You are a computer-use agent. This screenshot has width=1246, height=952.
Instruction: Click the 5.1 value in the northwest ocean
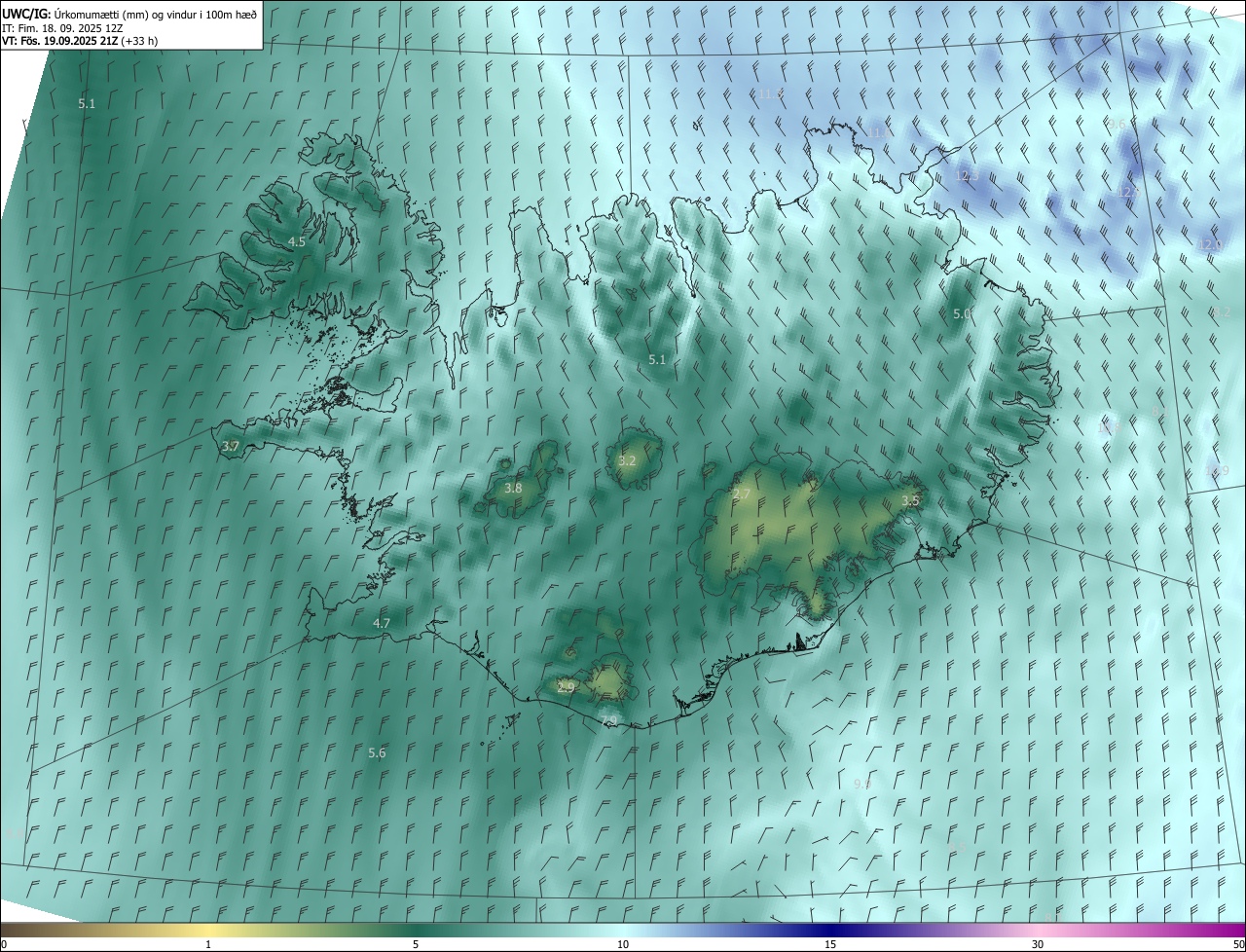pyautogui.click(x=87, y=102)
